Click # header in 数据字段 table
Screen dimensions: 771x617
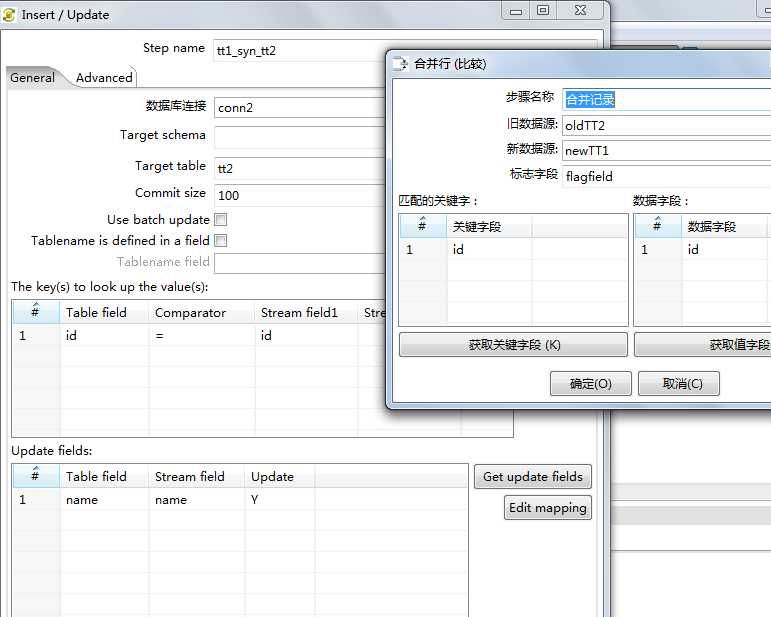coord(658,226)
